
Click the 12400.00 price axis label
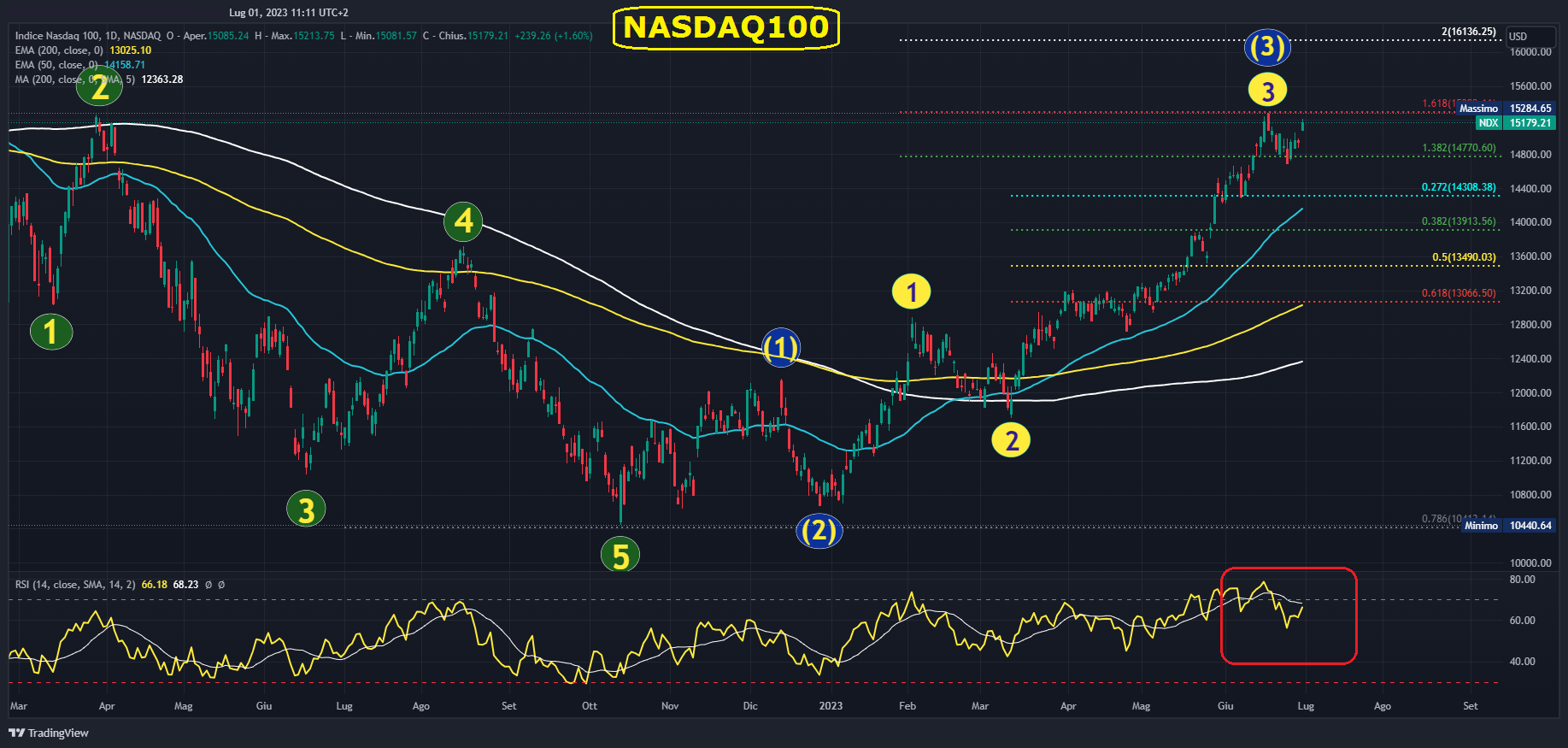[x=1530, y=359]
